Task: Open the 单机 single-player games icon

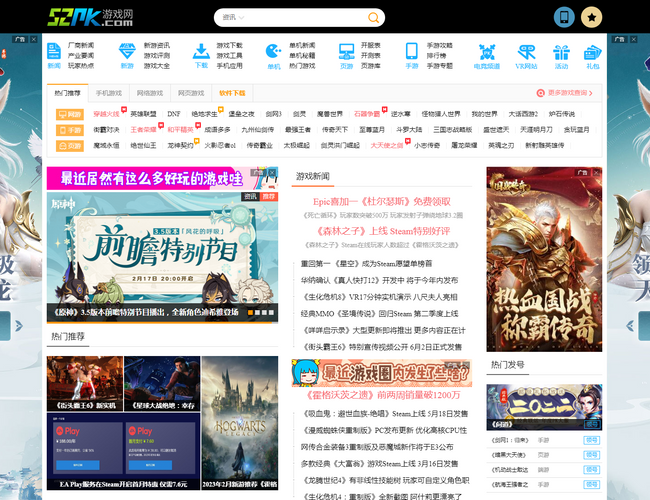Action: (274, 54)
